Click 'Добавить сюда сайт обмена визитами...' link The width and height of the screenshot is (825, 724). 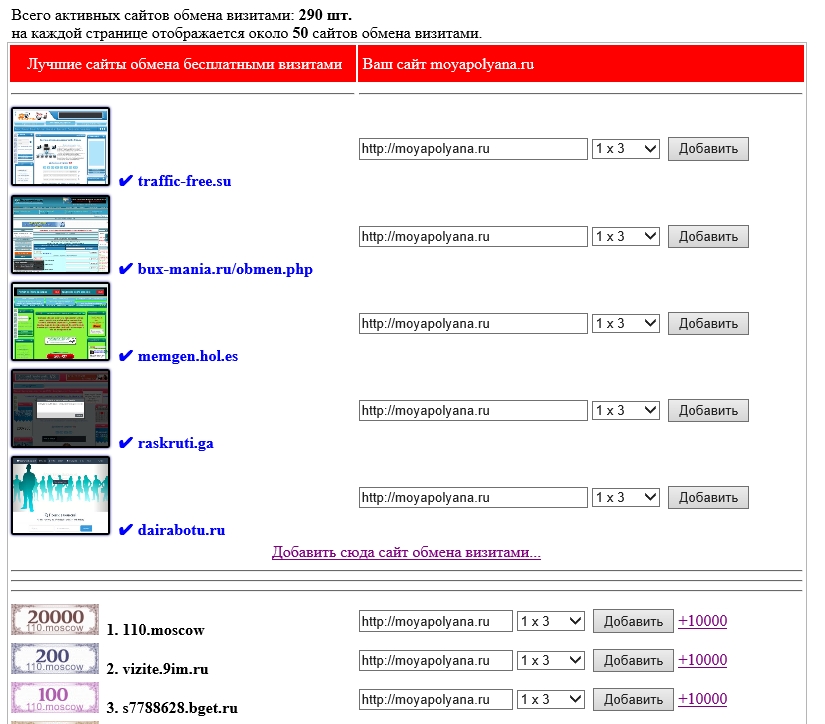click(406, 552)
